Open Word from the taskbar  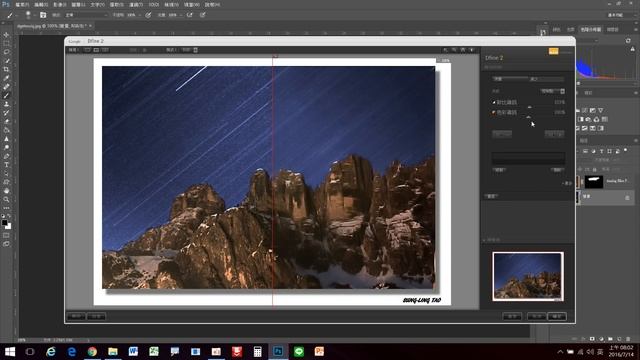pos(133,351)
